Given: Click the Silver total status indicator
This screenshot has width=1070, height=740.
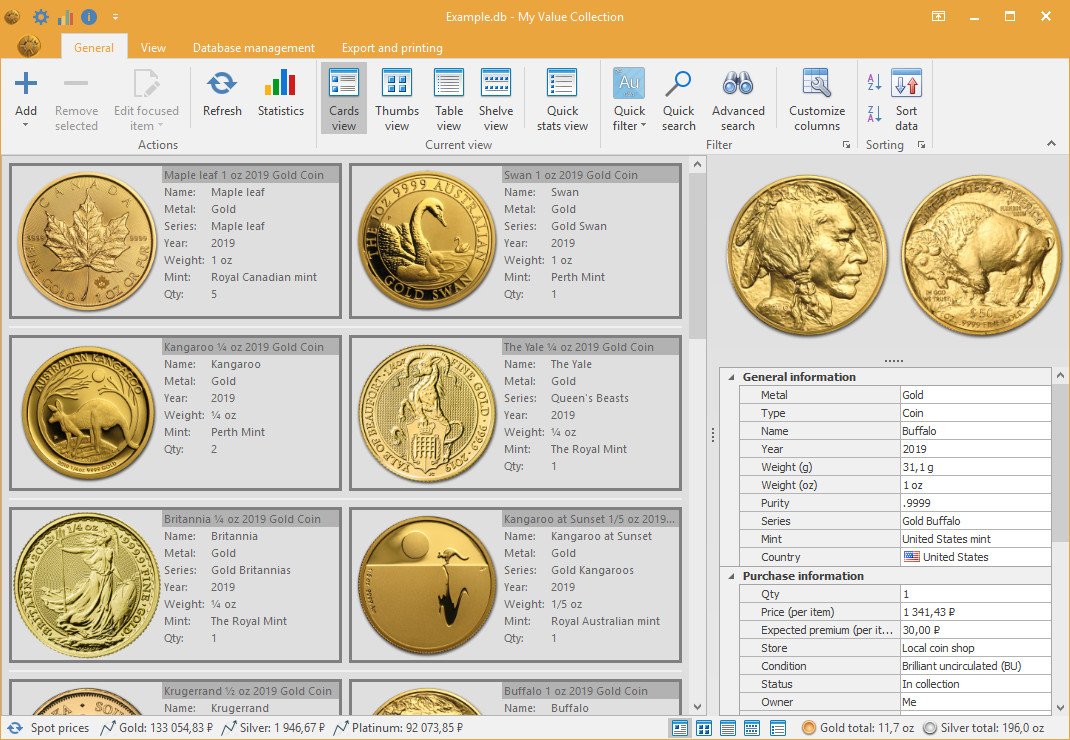Looking at the screenshot, I should [x=983, y=728].
